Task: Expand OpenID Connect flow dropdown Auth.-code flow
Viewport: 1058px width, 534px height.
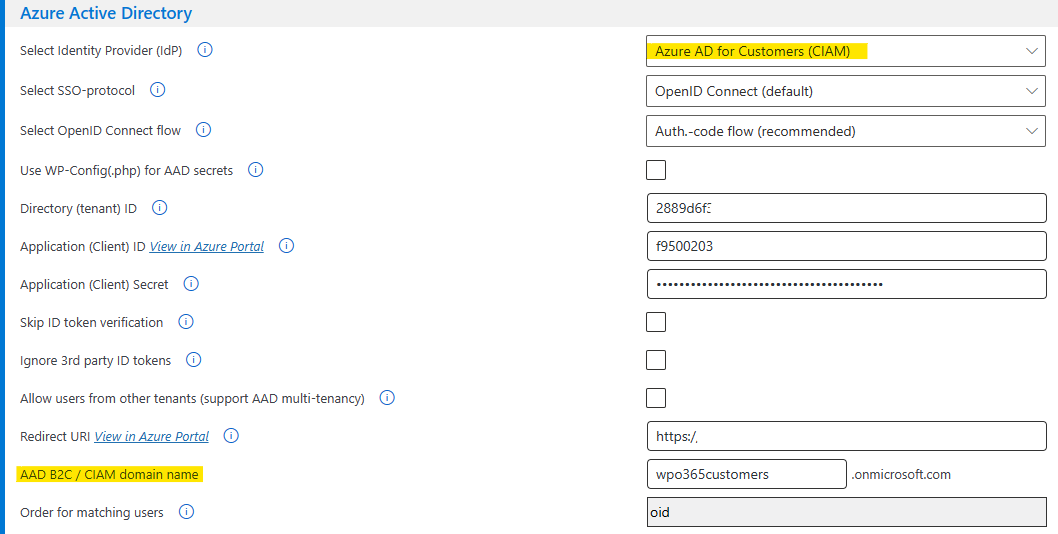Action: (x=846, y=131)
